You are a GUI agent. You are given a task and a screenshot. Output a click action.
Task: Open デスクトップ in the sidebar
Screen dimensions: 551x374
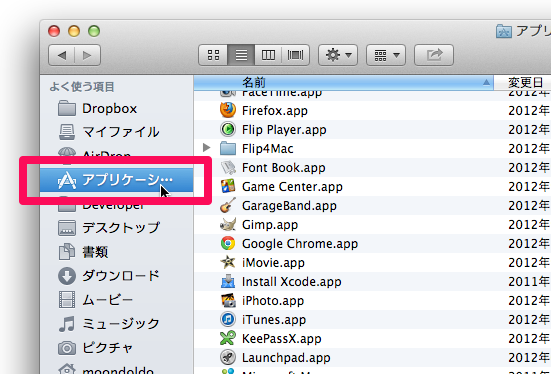click(117, 228)
